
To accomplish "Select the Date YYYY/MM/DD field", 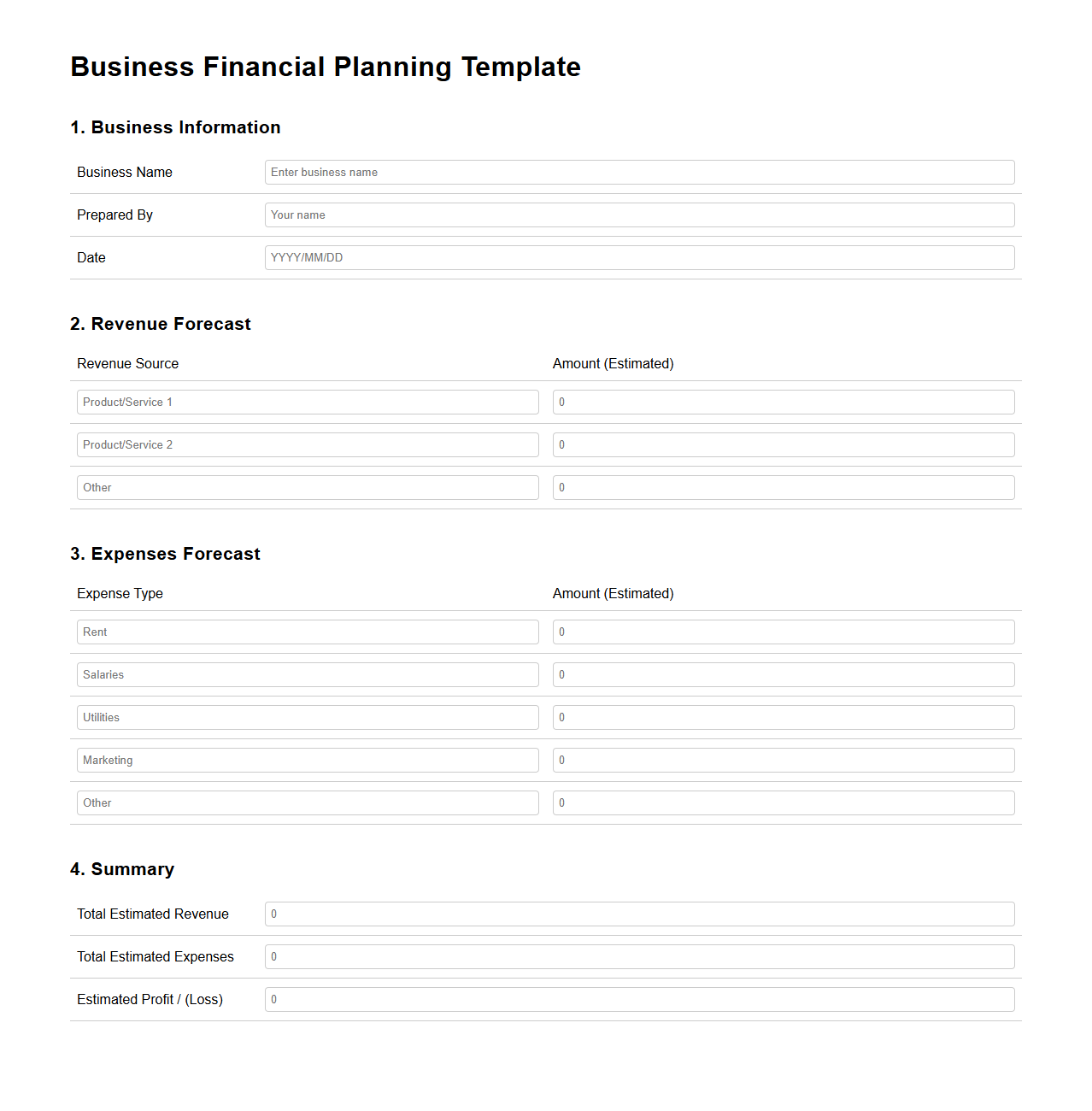I will coord(639,257).
